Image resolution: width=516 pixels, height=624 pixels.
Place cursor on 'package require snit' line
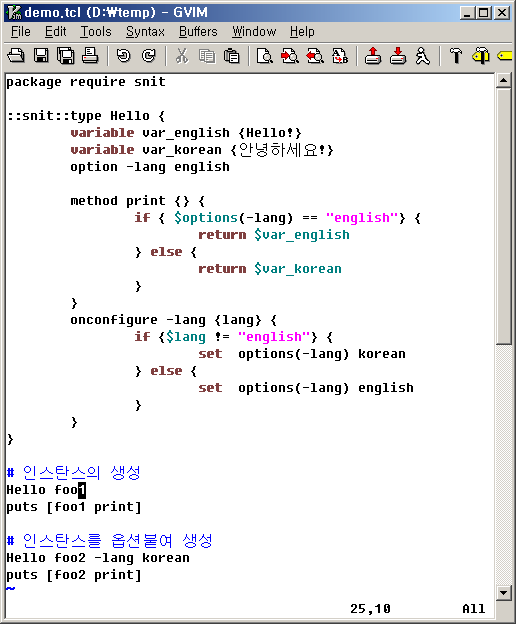pyautogui.click(x=86, y=82)
